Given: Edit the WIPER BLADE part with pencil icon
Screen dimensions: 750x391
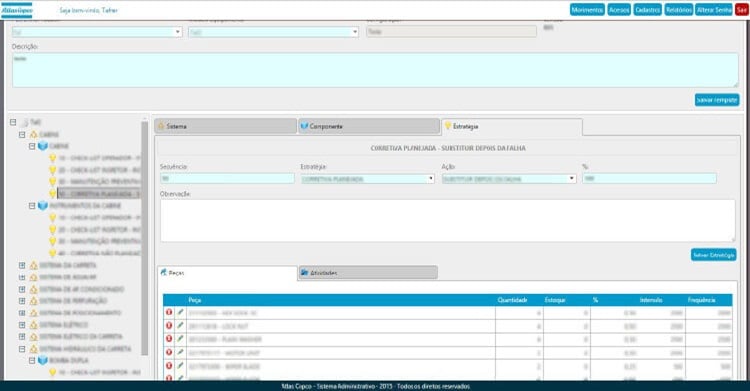Looking at the screenshot, I should (180, 366).
